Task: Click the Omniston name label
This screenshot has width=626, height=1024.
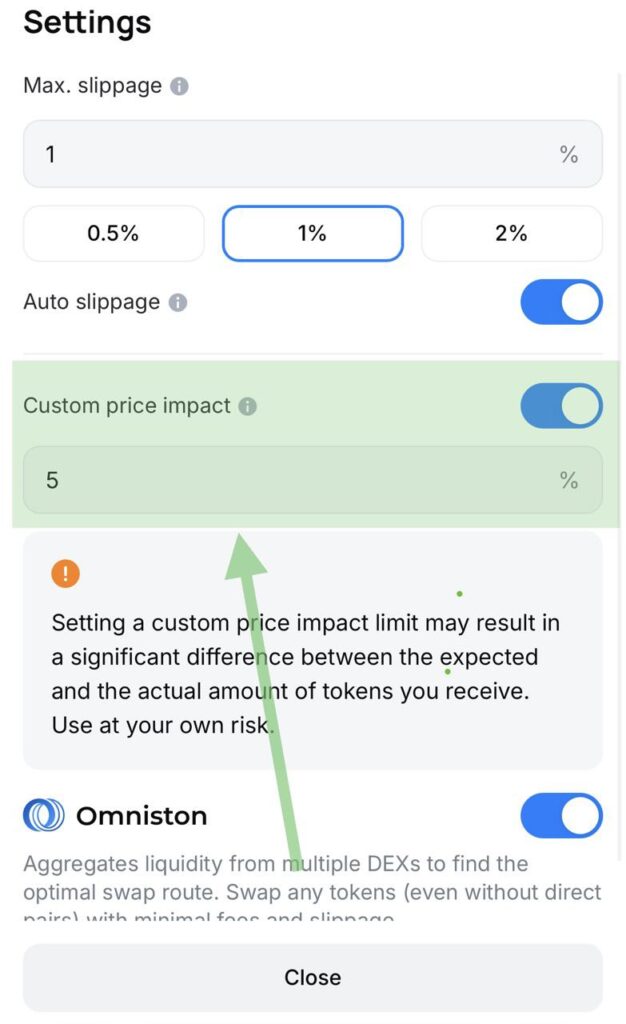Action: (141, 816)
